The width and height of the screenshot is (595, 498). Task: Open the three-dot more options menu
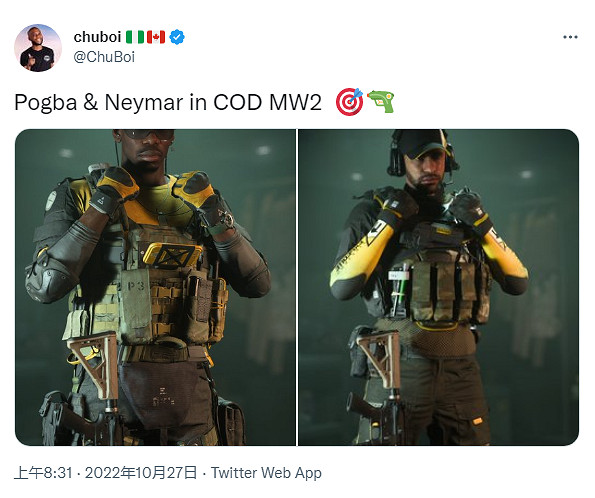pos(570,37)
